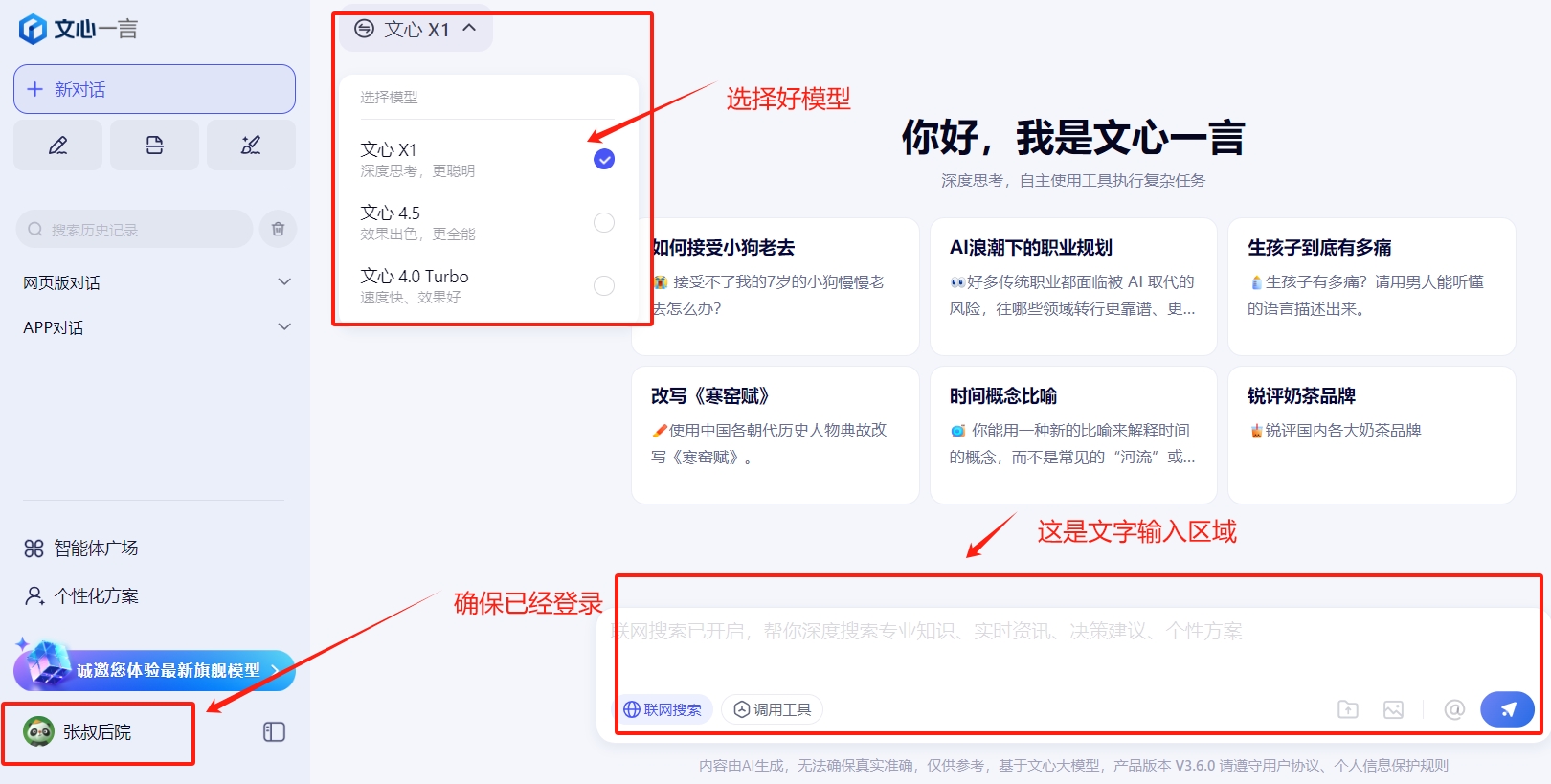
Task: Send the message with the paper-plane button
Action: click(1507, 709)
